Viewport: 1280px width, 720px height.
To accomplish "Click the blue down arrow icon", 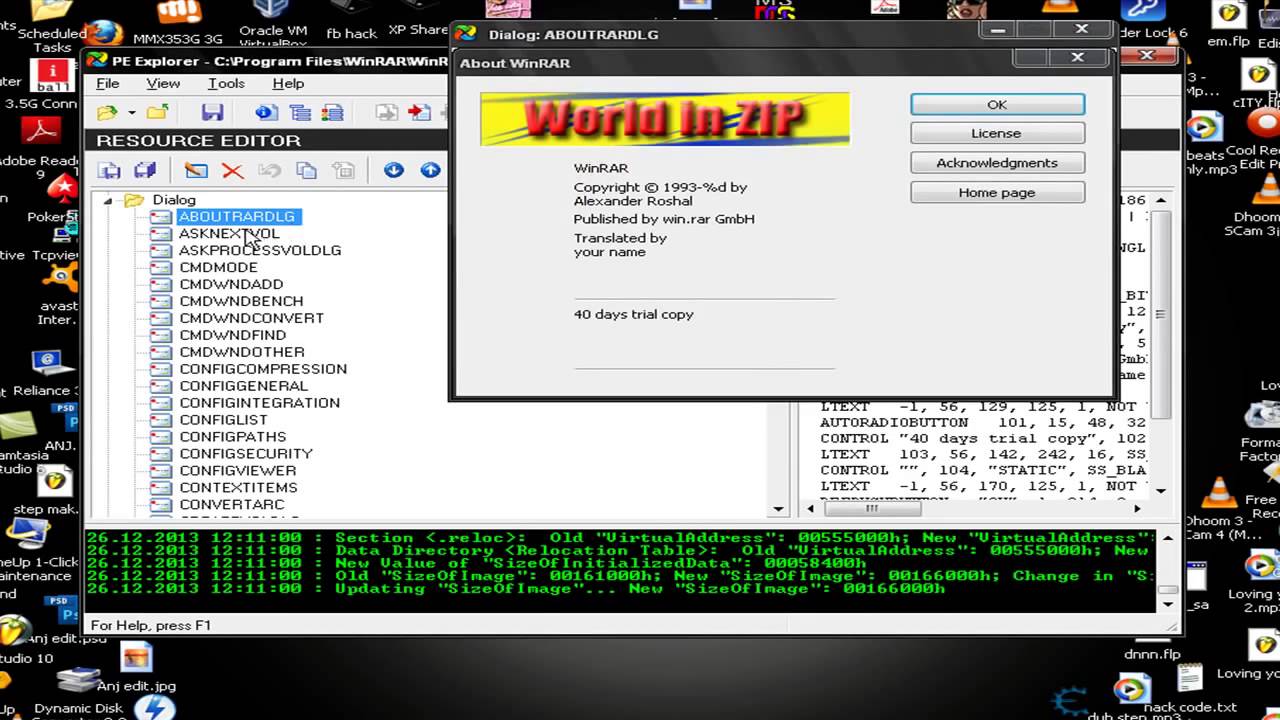I will [394, 170].
